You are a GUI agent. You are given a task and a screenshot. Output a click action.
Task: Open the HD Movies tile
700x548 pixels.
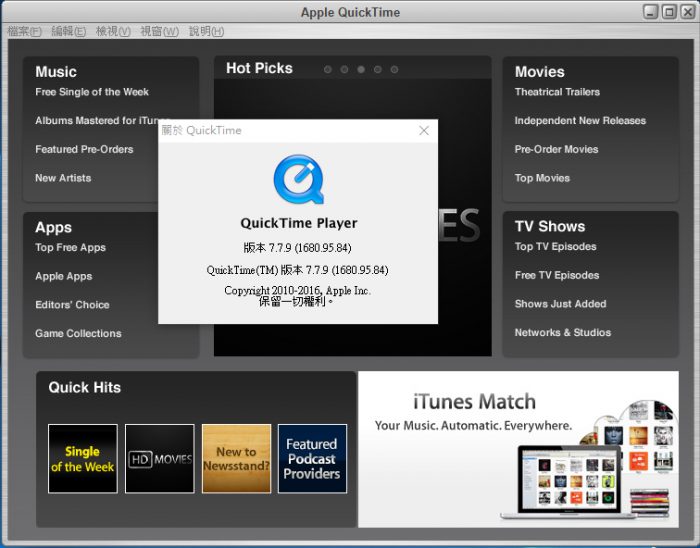pyautogui.click(x=159, y=459)
